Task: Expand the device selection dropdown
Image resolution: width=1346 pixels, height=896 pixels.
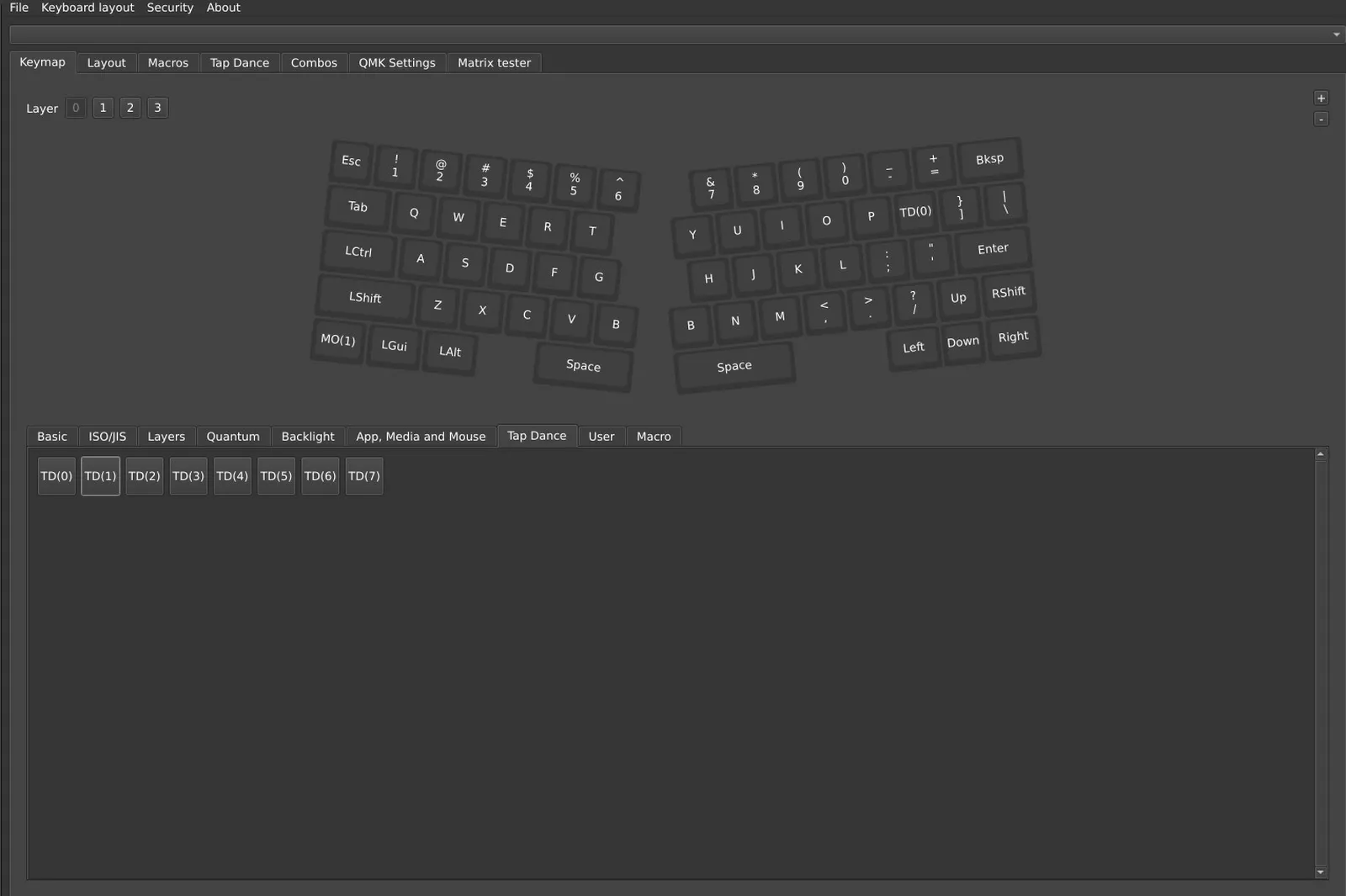Action: [x=1336, y=34]
